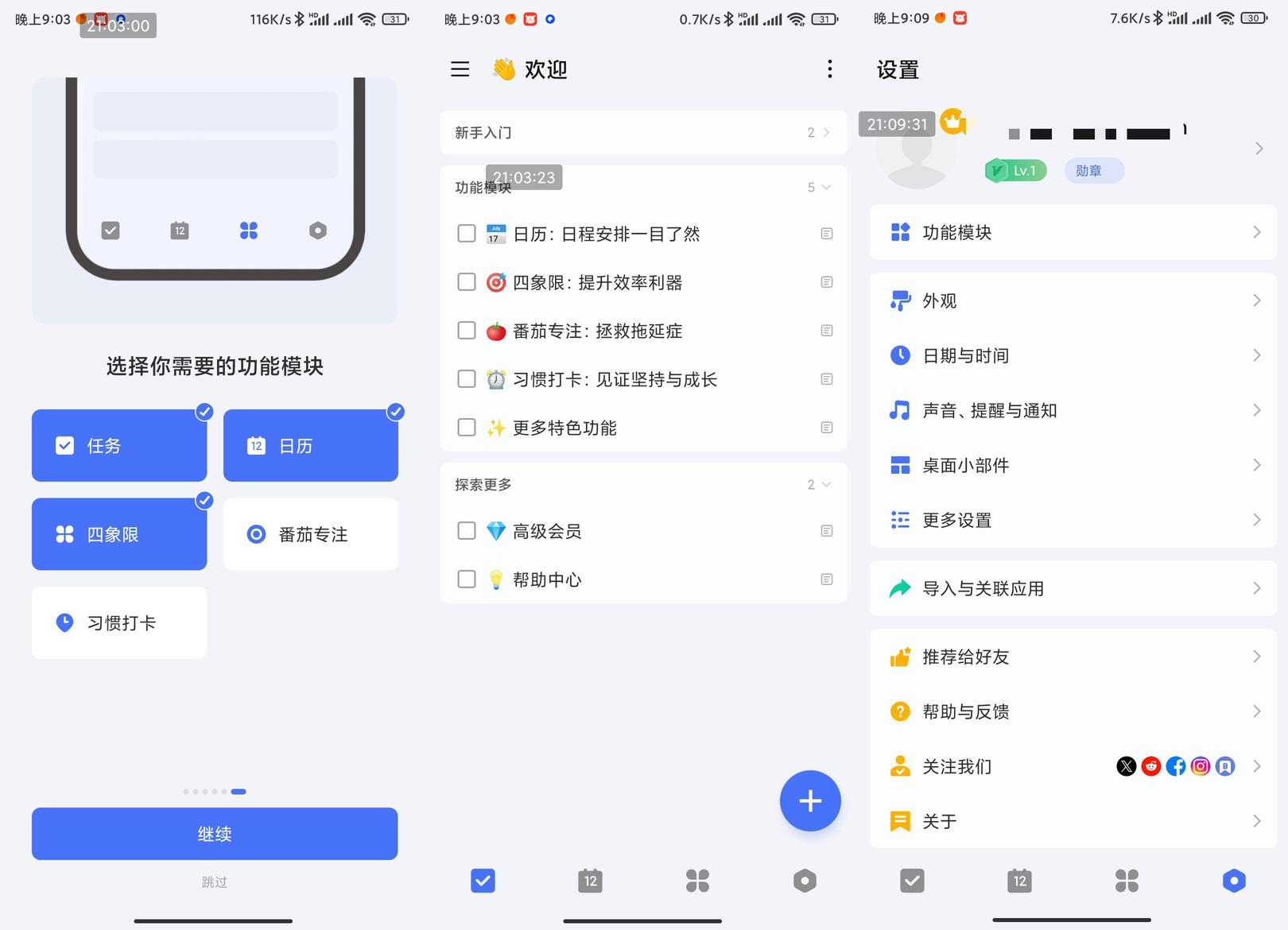Check the 日历：日程安排一目了然 task checkbox
Viewport: 1288px width, 930px height.
pyautogui.click(x=467, y=234)
